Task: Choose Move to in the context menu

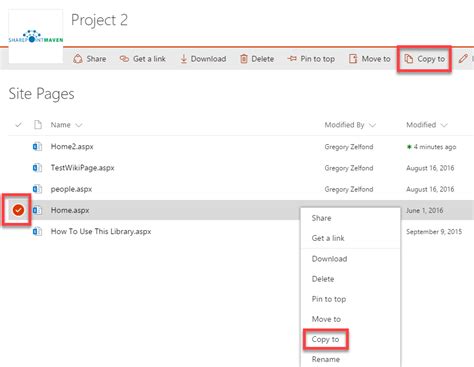Action: [x=326, y=319]
